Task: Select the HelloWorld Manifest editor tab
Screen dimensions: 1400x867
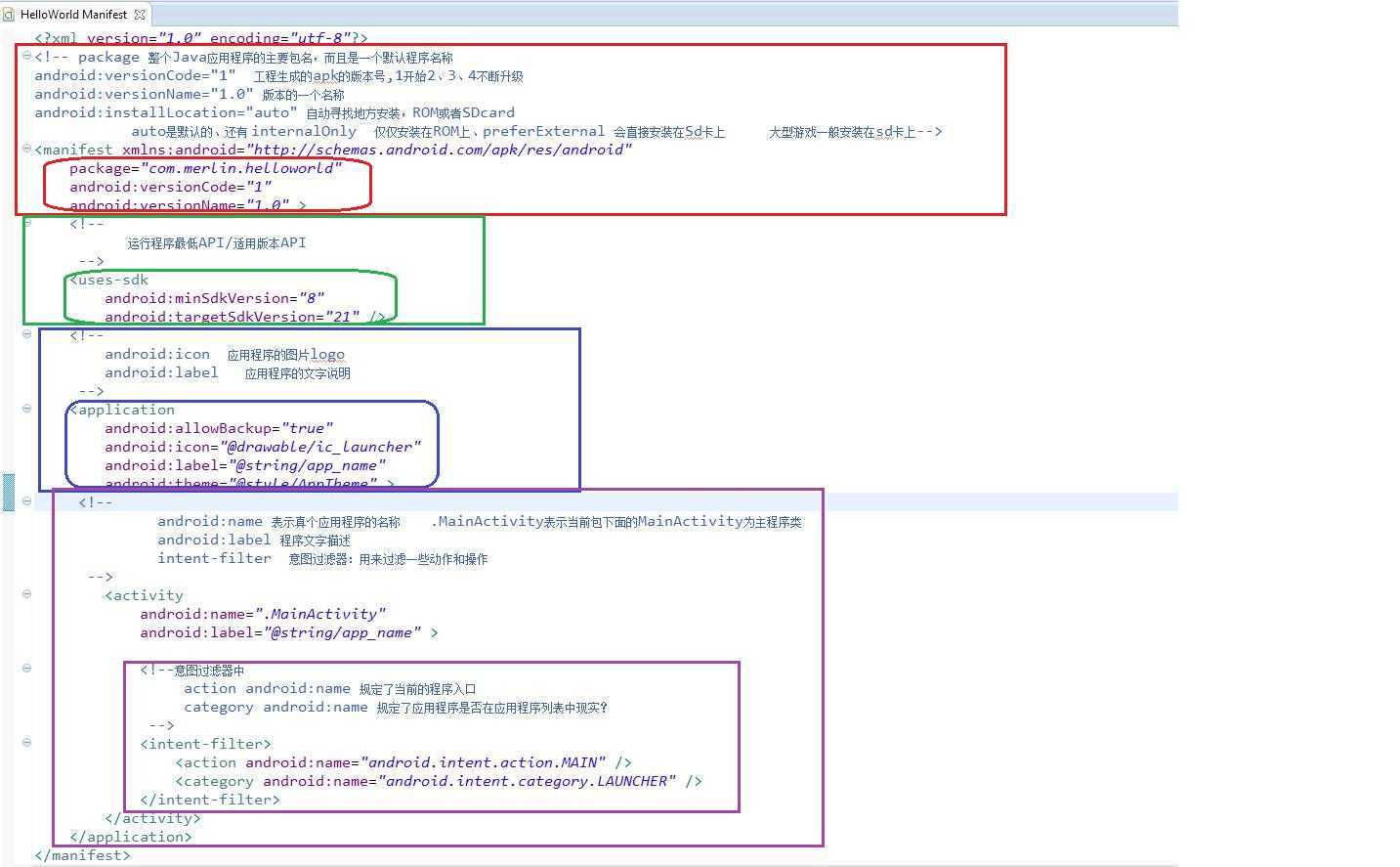Action: [74, 14]
